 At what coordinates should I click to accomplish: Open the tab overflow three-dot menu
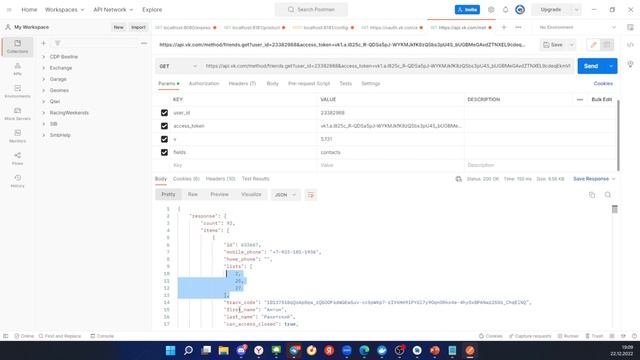pyautogui.click(x=518, y=27)
